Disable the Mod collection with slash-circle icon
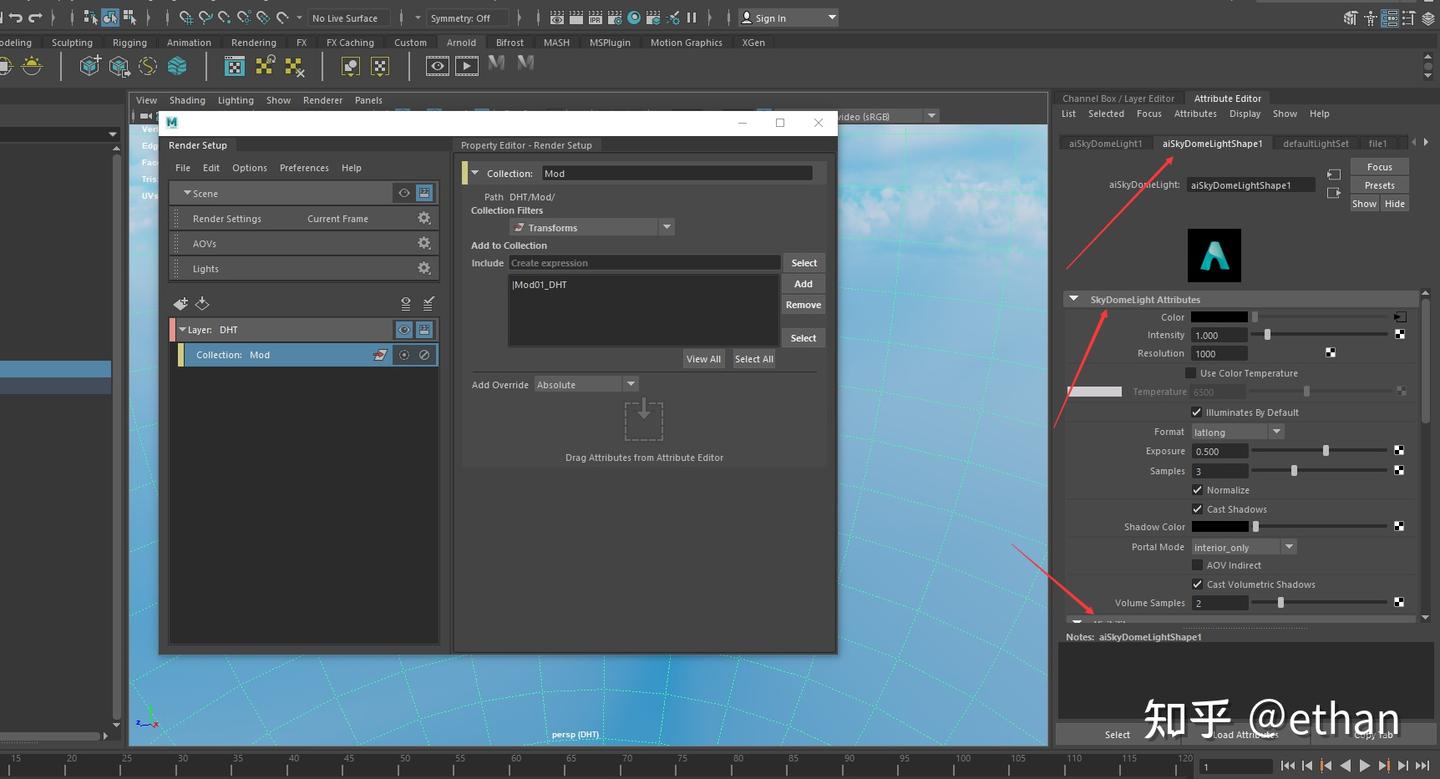This screenshot has height=779, width=1440. [x=424, y=355]
